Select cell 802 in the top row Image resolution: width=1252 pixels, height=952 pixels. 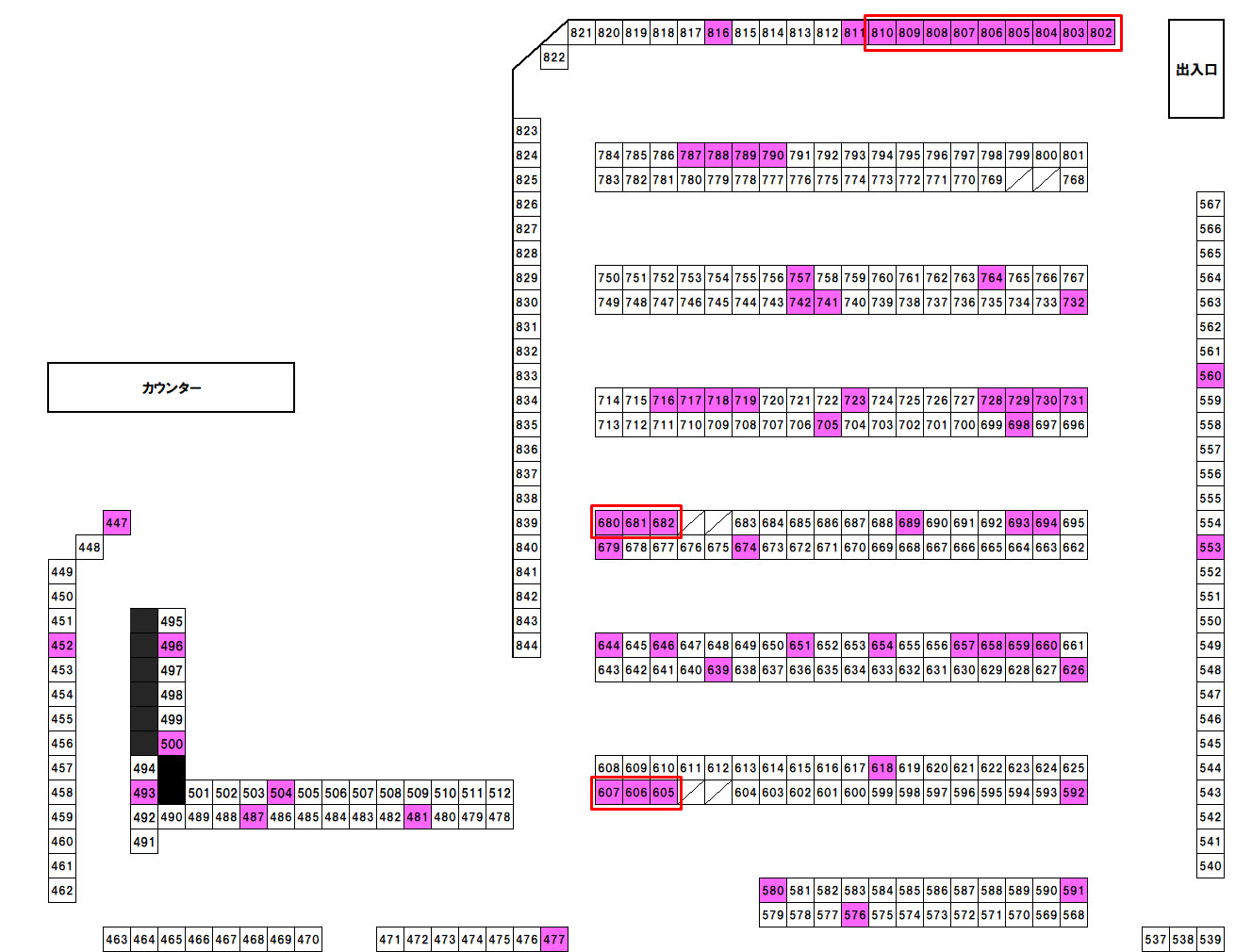pos(1101,33)
